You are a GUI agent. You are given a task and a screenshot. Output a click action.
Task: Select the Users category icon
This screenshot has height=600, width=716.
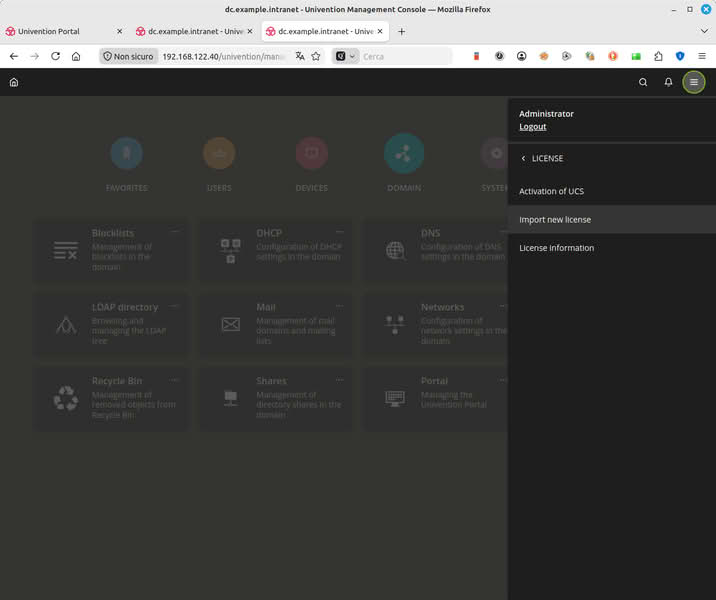click(219, 153)
